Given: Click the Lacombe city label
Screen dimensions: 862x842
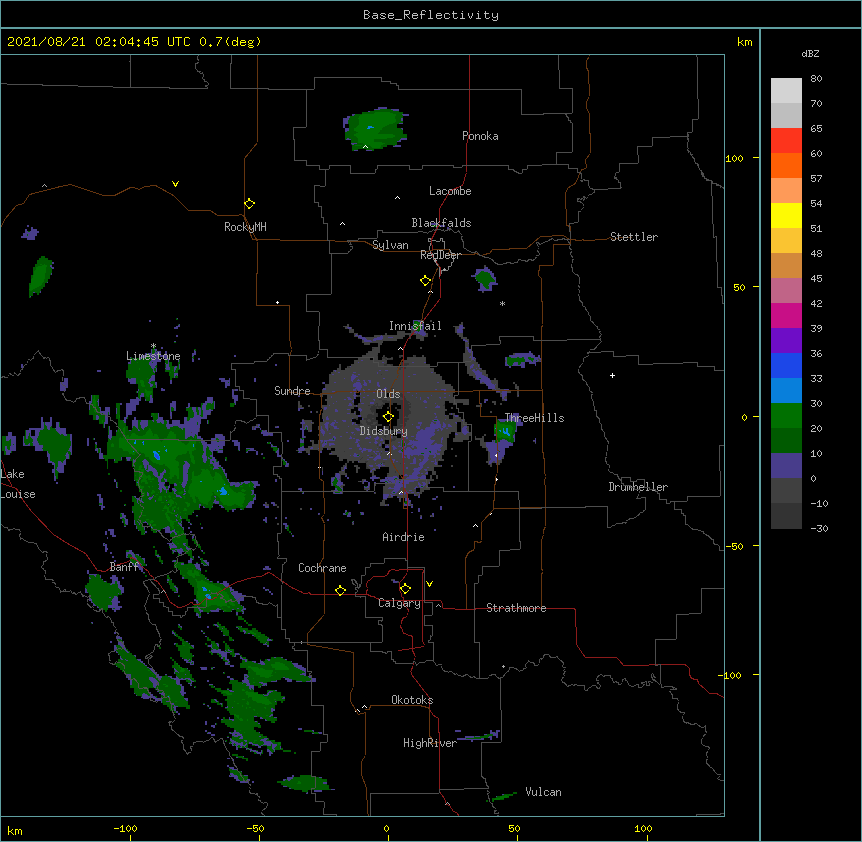Looking at the screenshot, I should pos(450,191).
